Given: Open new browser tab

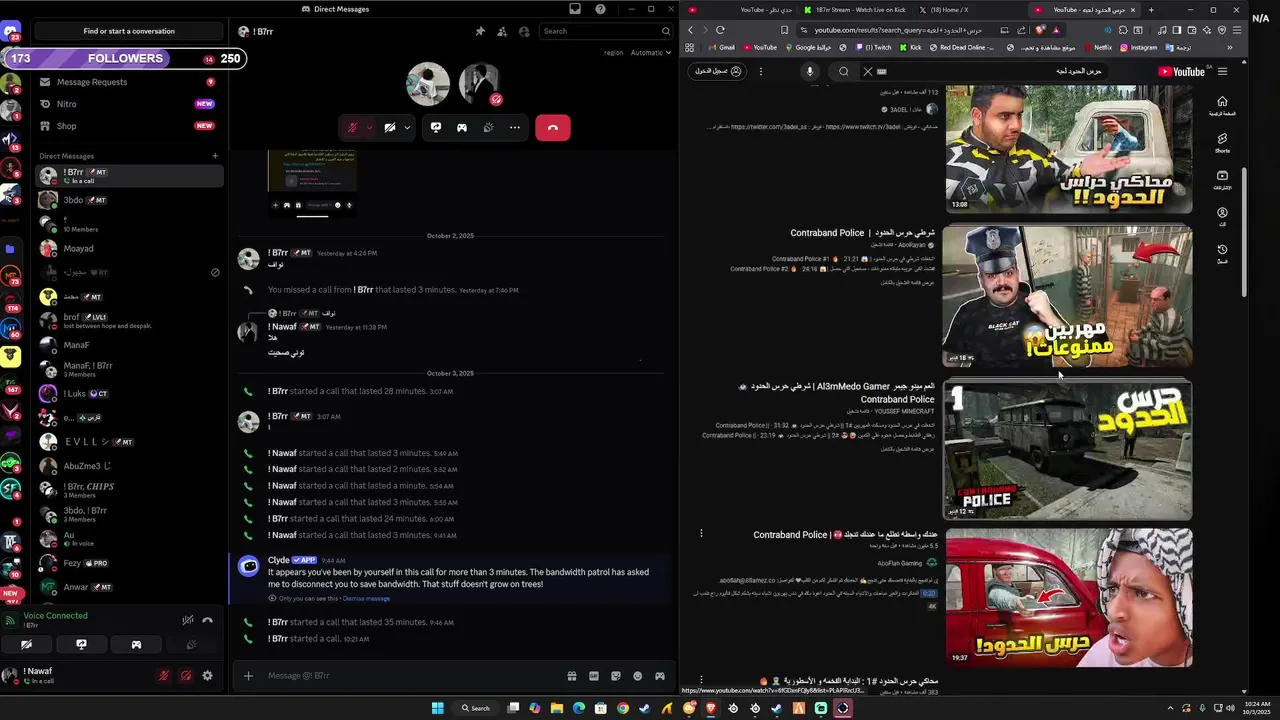Looking at the screenshot, I should pos(1151,10).
